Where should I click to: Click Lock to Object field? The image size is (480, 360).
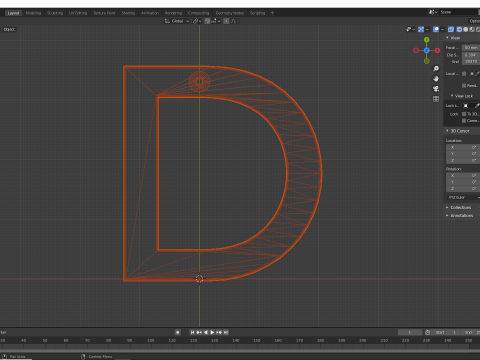point(468,106)
